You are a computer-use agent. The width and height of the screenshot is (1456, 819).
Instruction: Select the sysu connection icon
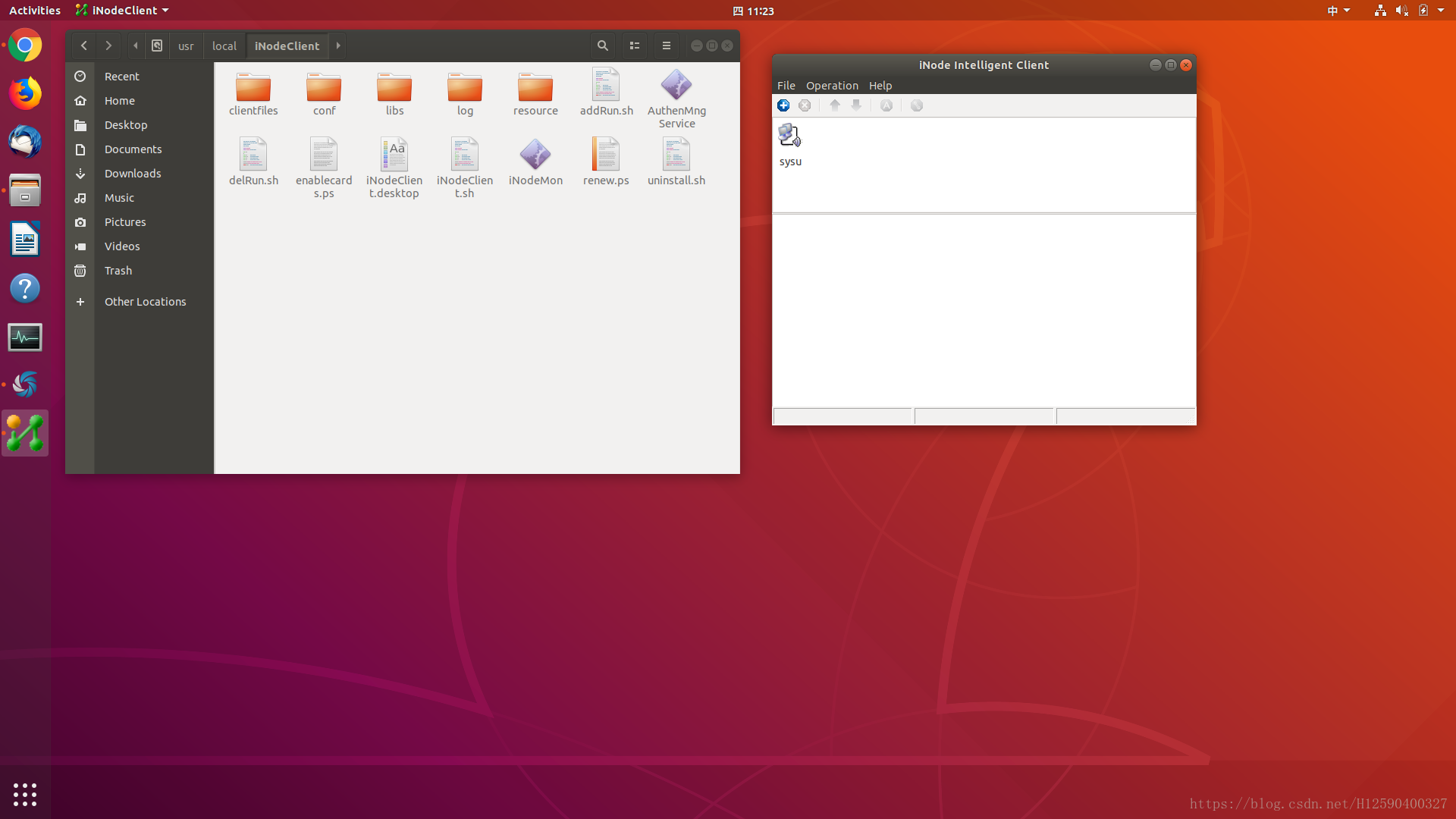pos(790,145)
